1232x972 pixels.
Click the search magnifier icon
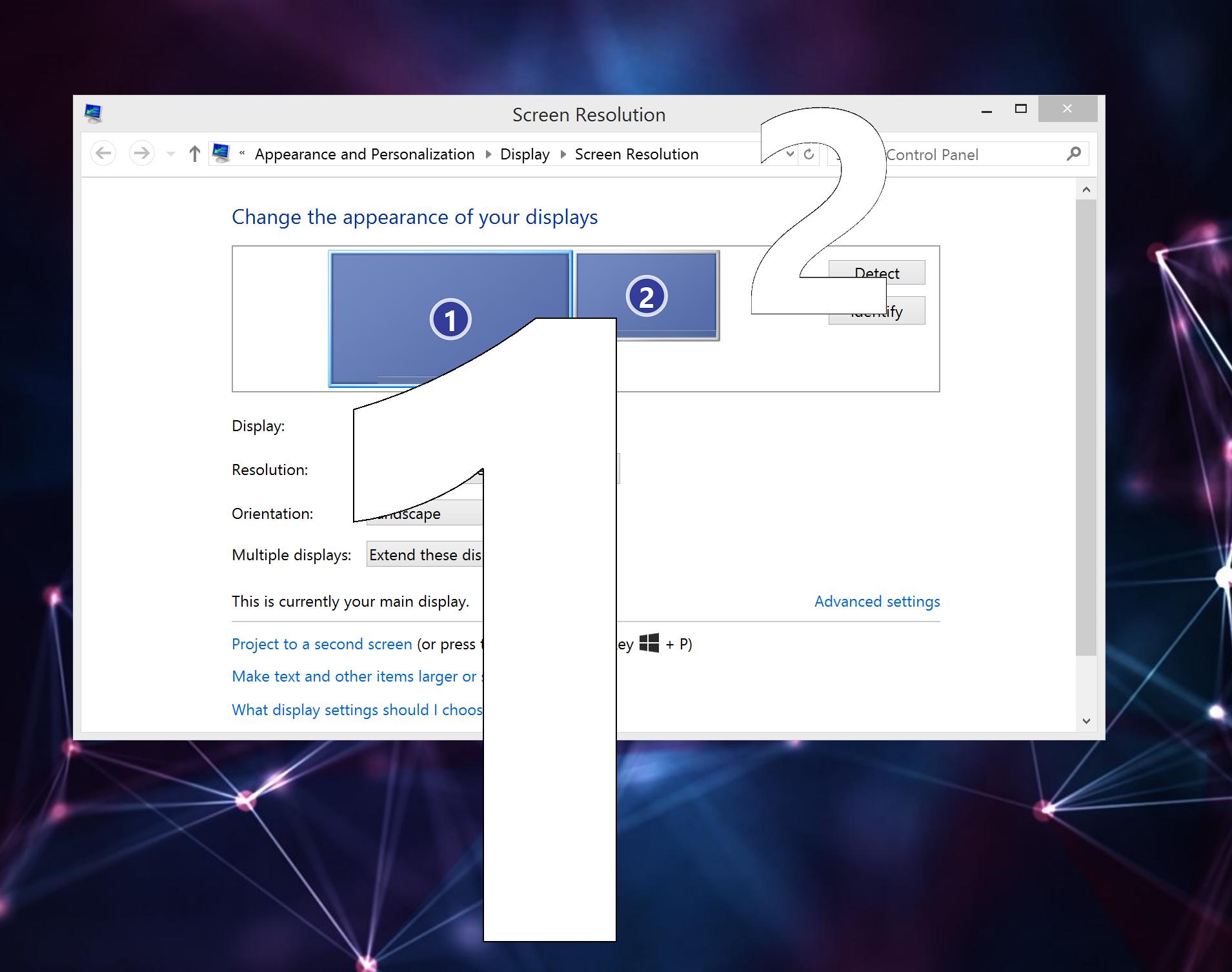tap(1075, 154)
